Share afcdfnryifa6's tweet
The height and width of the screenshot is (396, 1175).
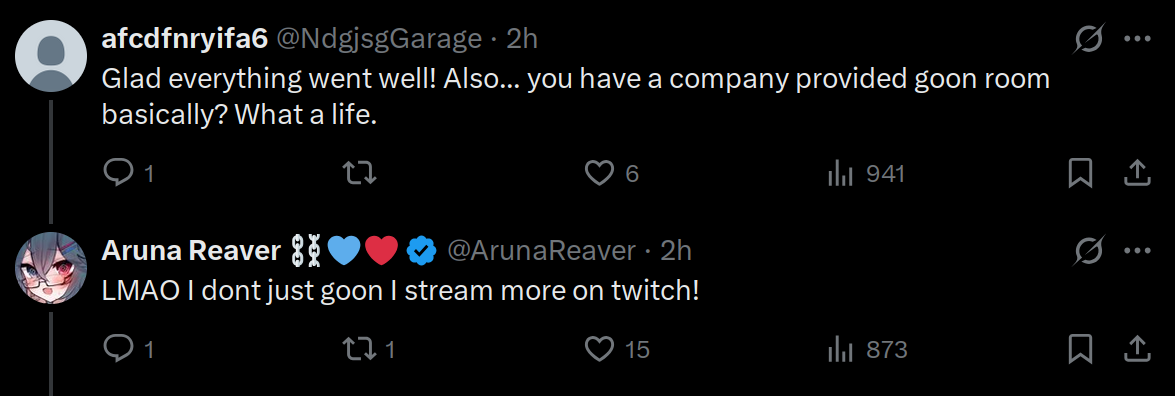(1137, 174)
